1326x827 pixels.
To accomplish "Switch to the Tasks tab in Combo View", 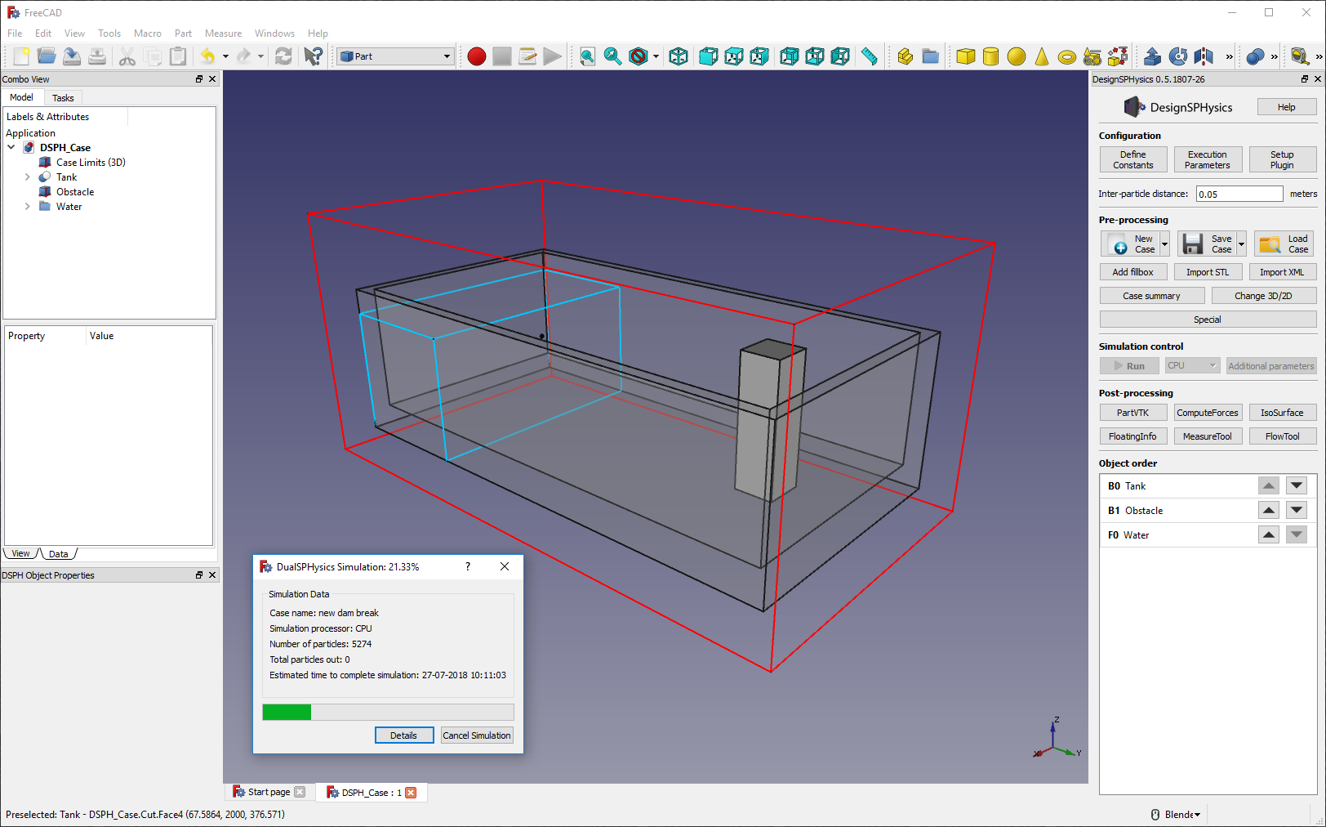I will coord(62,97).
